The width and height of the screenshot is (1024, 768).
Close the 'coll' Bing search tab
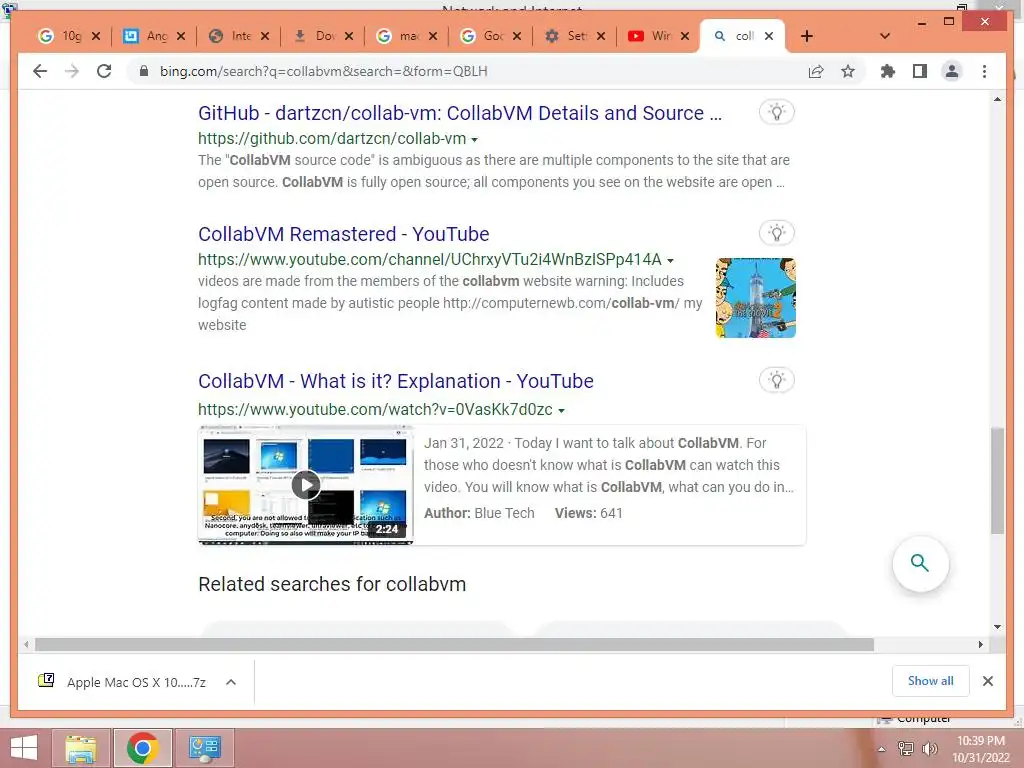[x=769, y=36]
